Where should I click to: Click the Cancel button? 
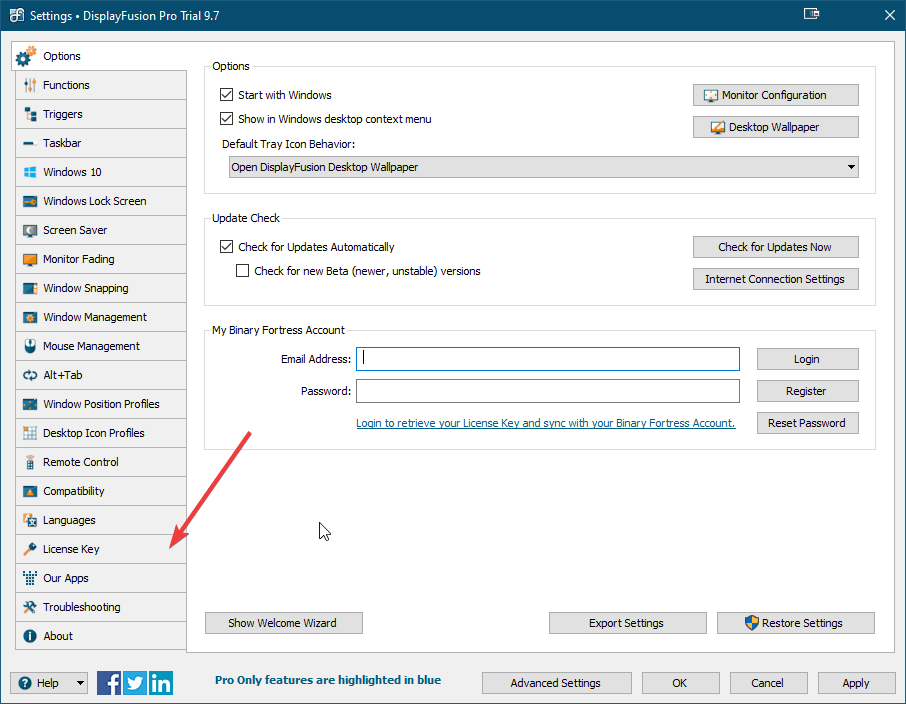tap(768, 683)
